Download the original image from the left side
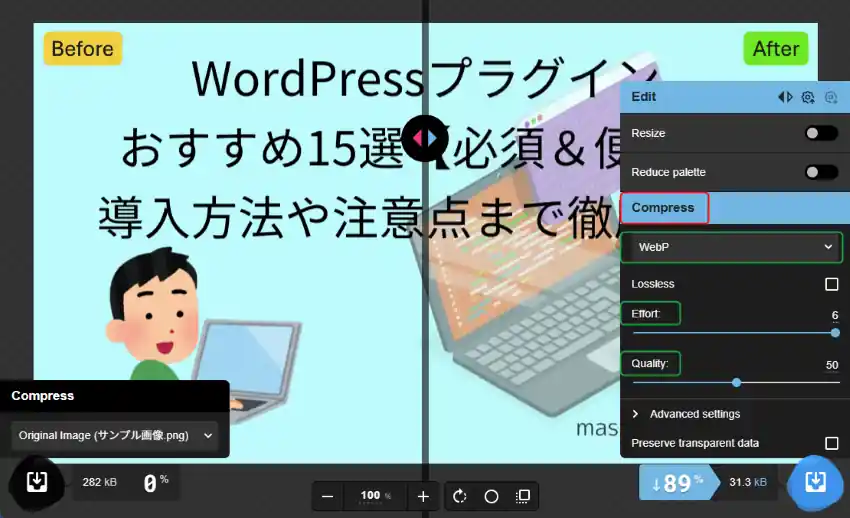 pyautogui.click(x=36, y=482)
